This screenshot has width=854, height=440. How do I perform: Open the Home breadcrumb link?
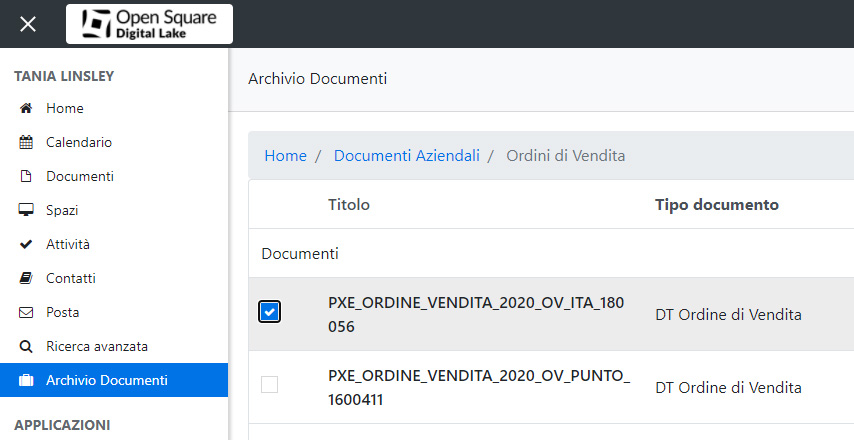tap(285, 156)
